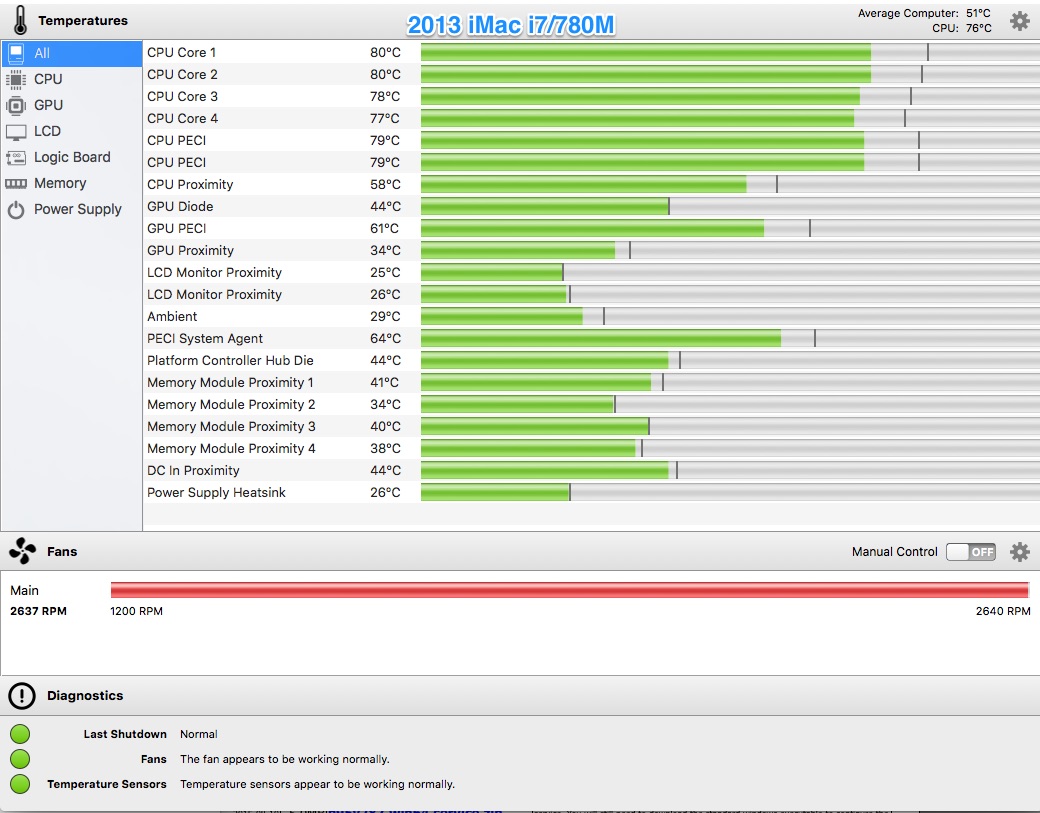The image size is (1040, 813).
Task: Click the Power Supply icon in sidebar
Action: click(16, 210)
